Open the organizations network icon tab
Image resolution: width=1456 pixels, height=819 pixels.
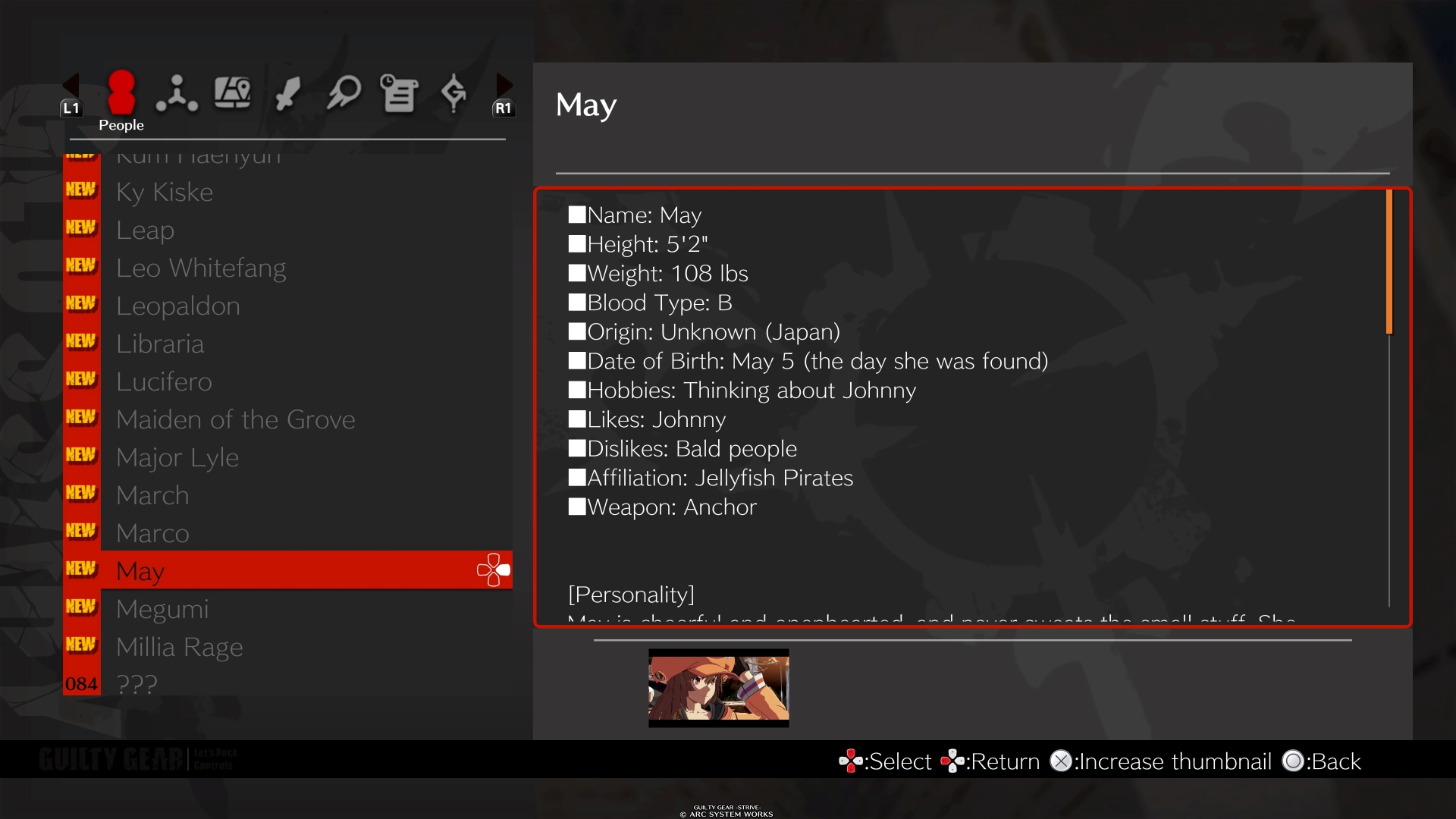tap(177, 93)
